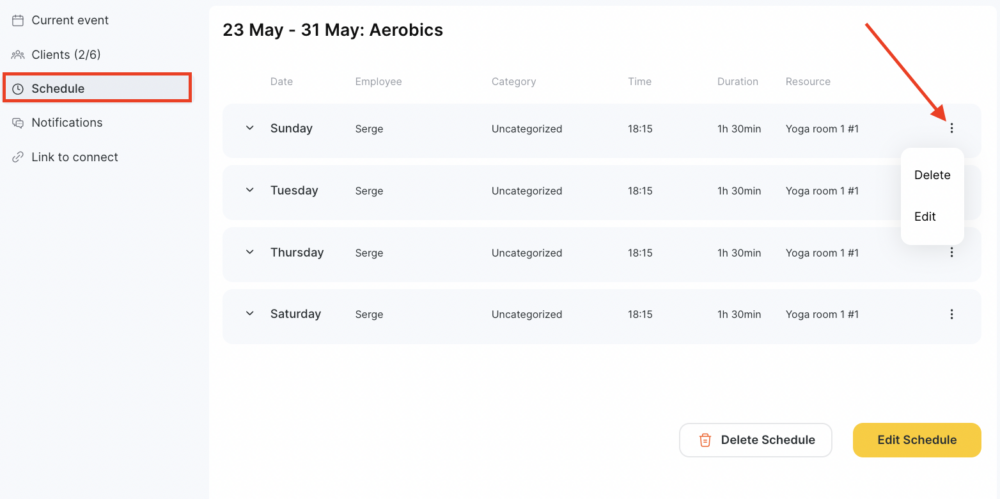The image size is (1000, 499).
Task: Open Link to connect page
Action: click(x=75, y=157)
